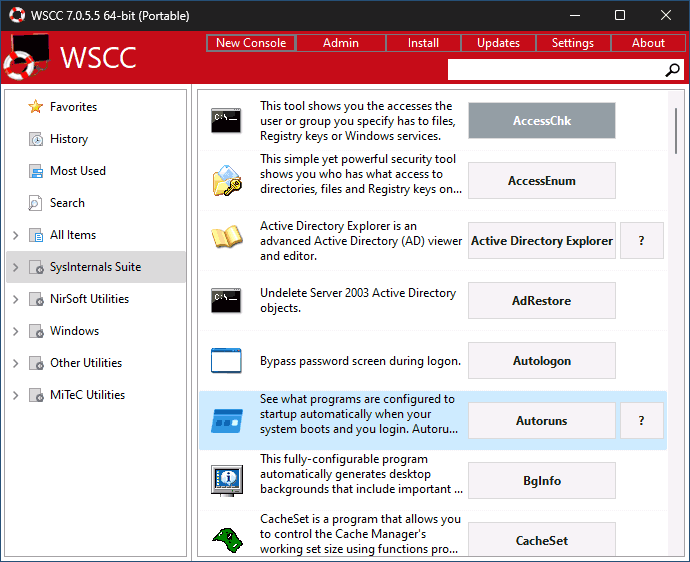
Task: Expand the Windows node arrow
Action: [15, 331]
